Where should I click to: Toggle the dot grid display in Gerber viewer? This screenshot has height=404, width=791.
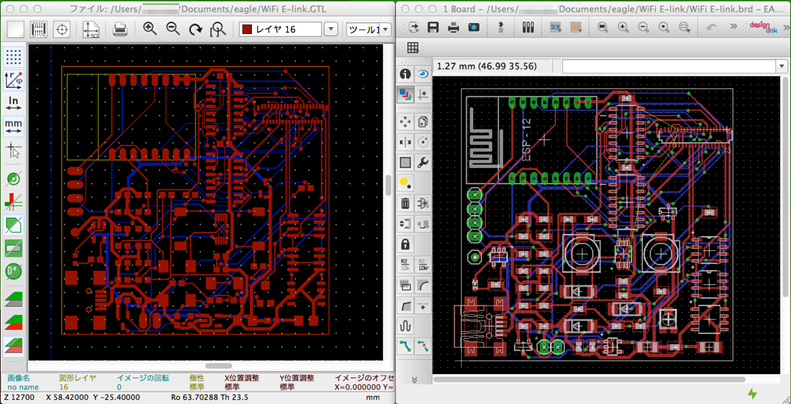(x=15, y=56)
